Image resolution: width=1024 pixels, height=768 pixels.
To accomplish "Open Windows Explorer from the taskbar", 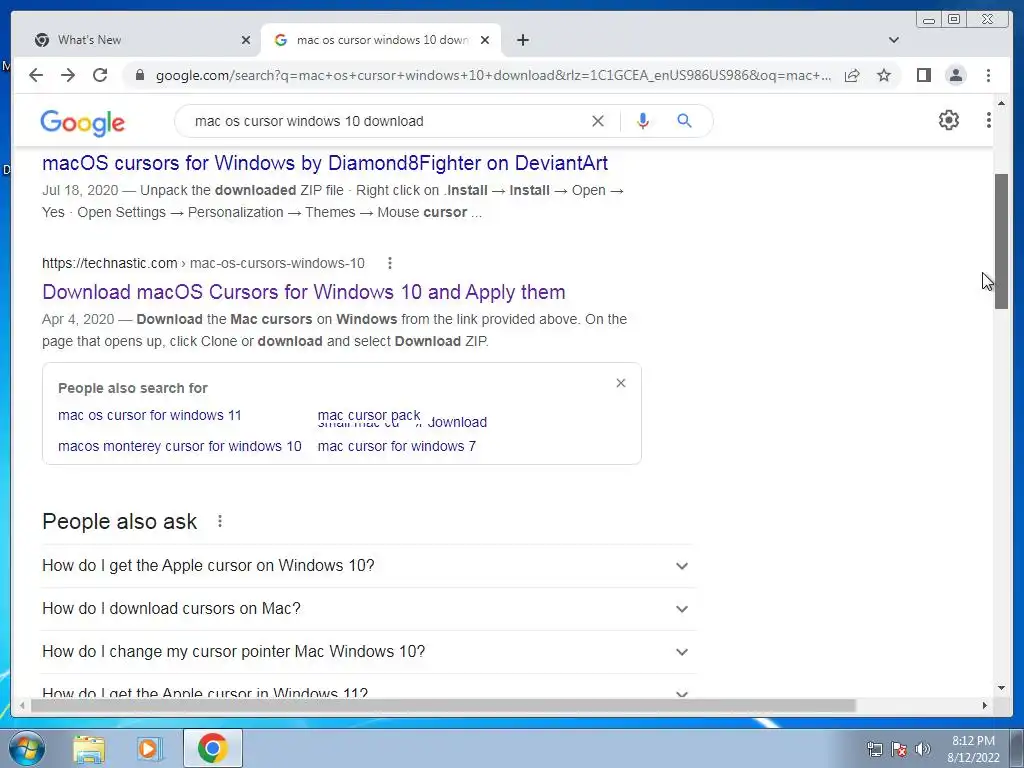I will [x=89, y=748].
